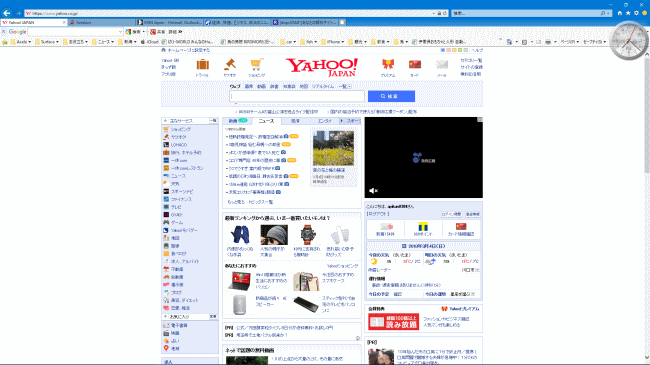Close the Google toolbar with its X
This screenshot has width=650, height=365.
click(x=4, y=32)
